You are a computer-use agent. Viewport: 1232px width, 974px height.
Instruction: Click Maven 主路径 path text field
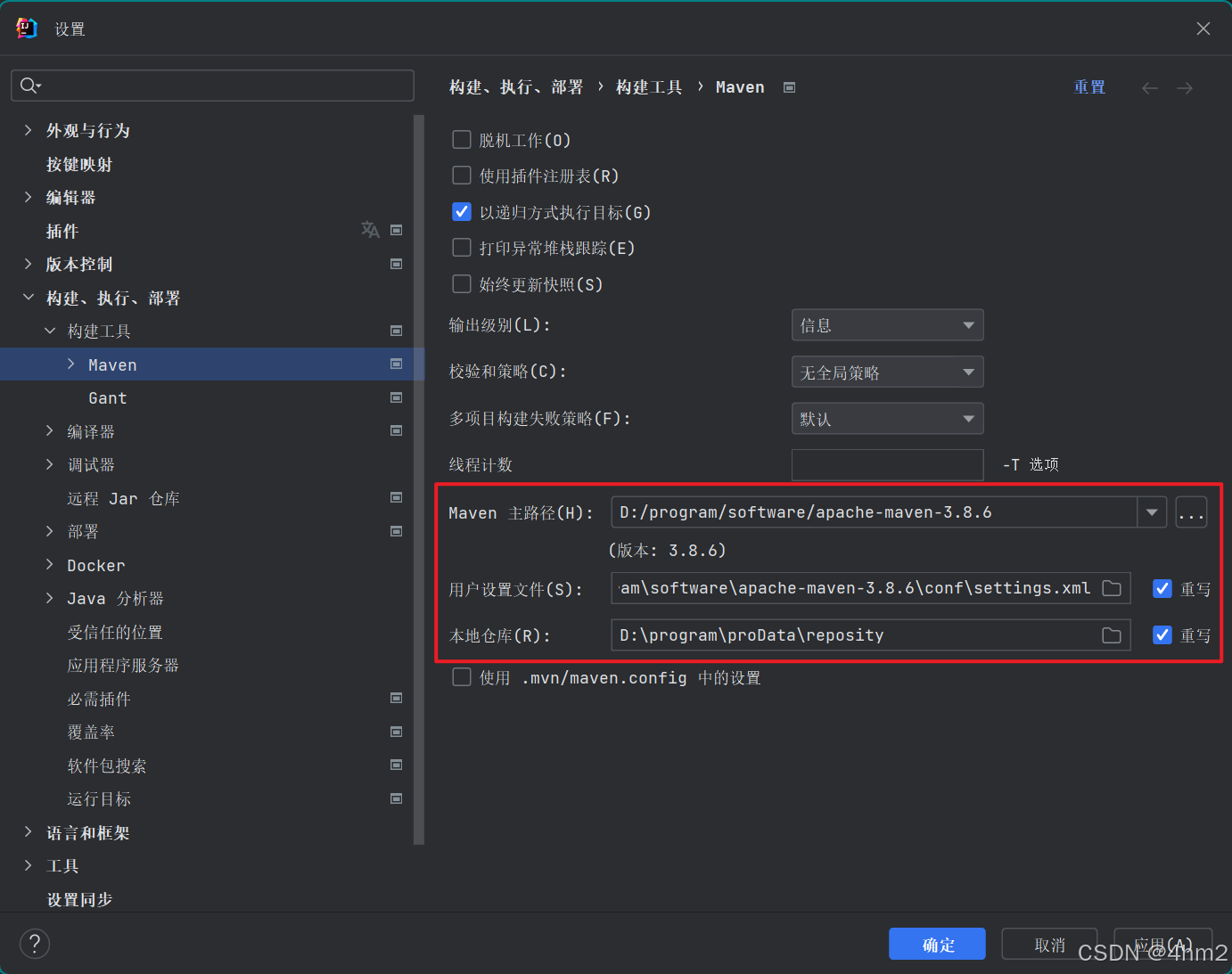(x=874, y=512)
